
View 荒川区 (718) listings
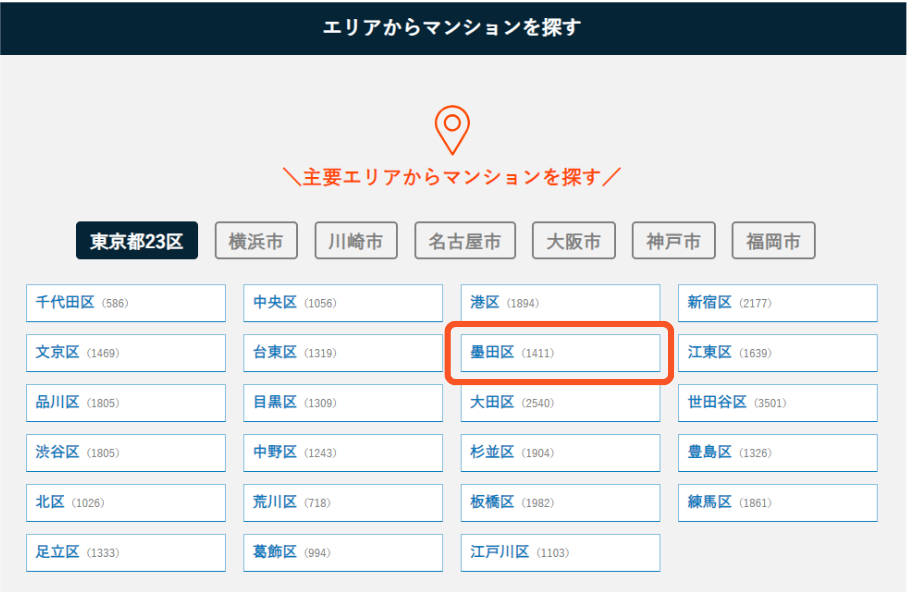point(343,503)
